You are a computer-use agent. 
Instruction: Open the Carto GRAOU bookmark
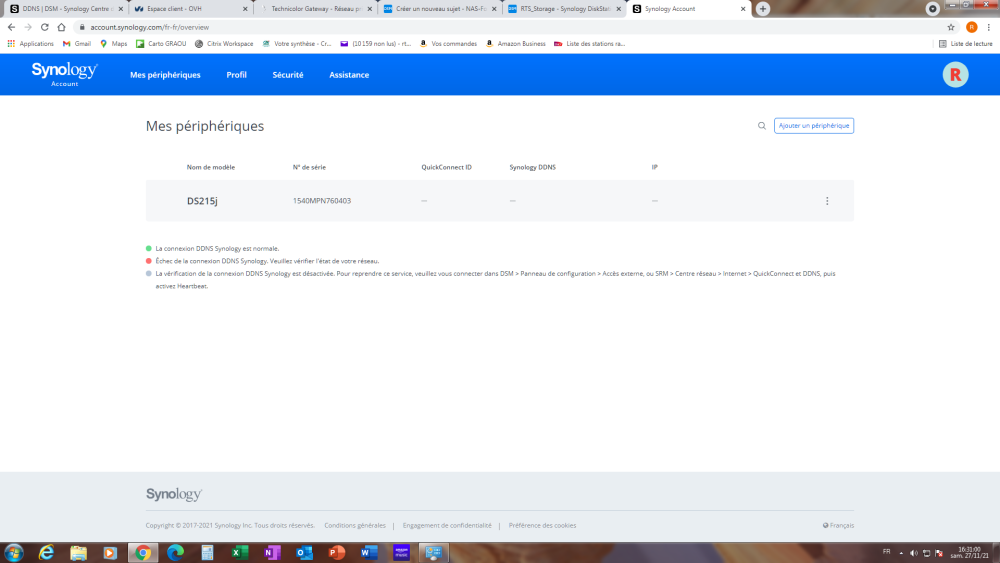point(161,44)
